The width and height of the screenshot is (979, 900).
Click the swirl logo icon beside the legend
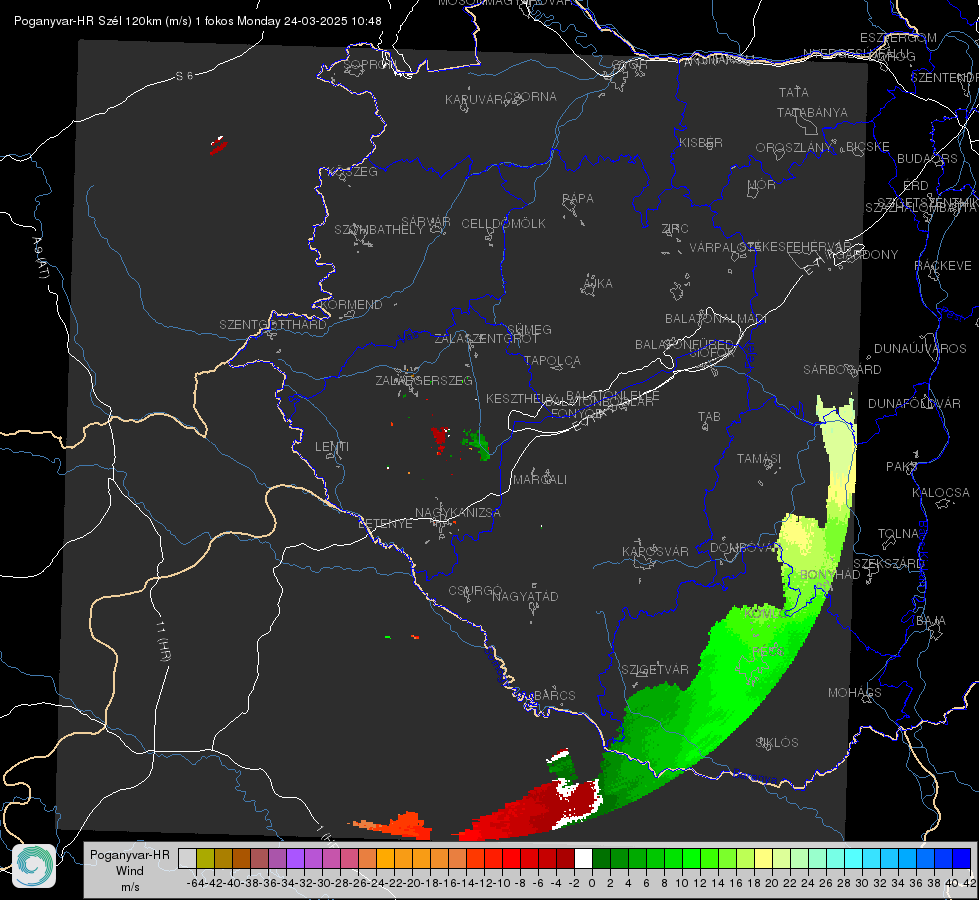tap(34, 866)
